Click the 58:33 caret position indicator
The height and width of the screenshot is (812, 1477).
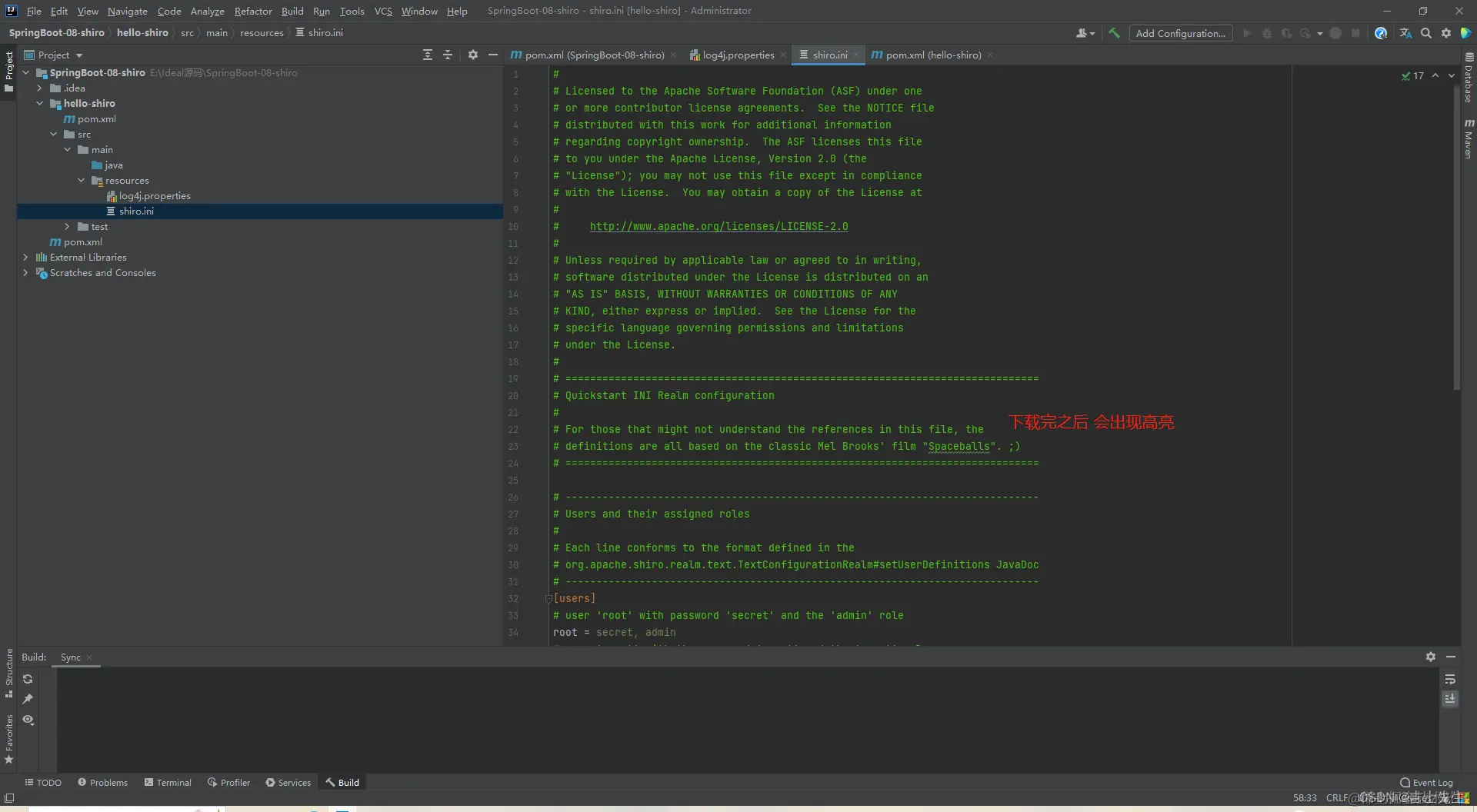point(1305,798)
